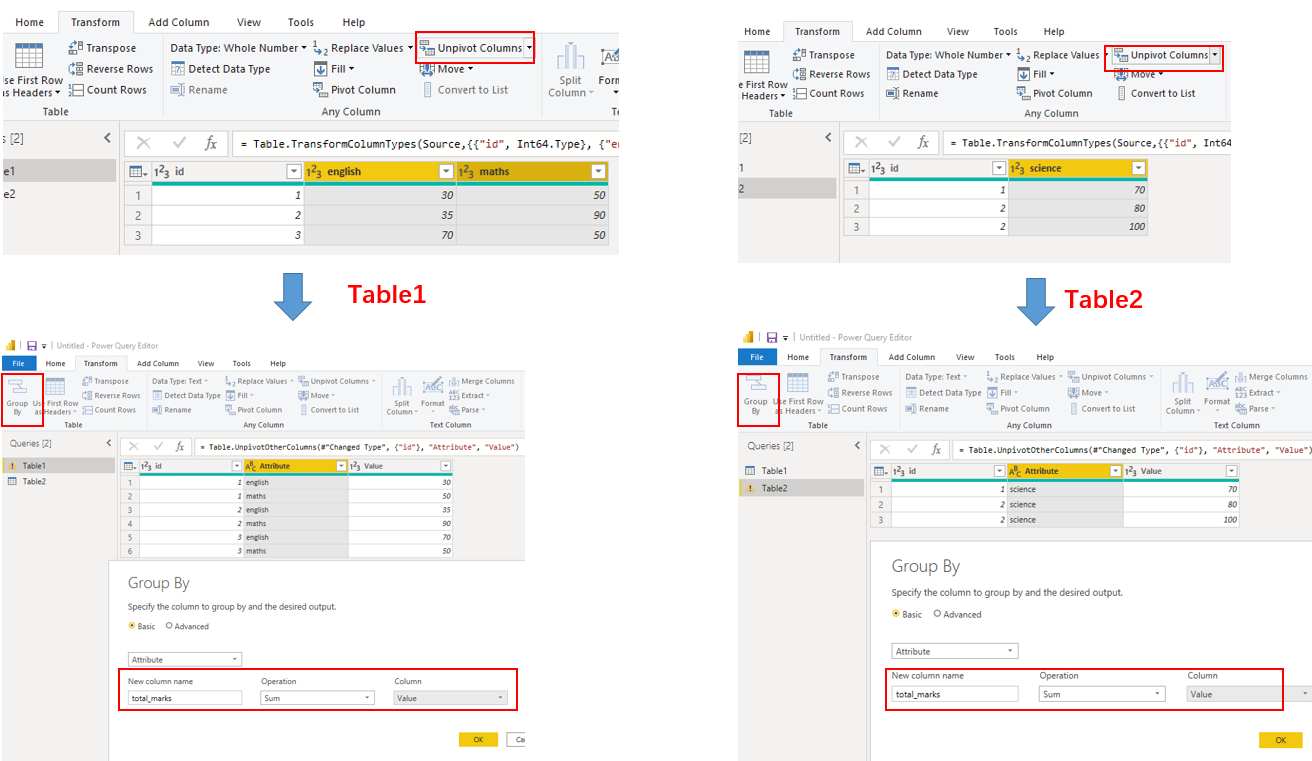
Task: Click Transpose icon in the english/maths editor
Action: 76,48
